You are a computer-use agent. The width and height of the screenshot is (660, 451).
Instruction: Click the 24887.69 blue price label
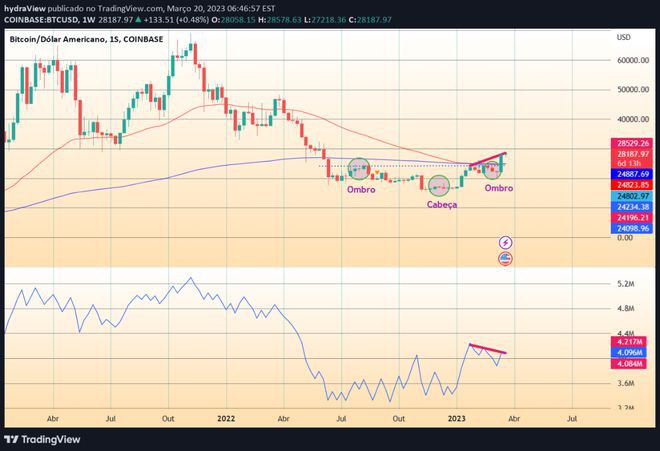[633, 173]
